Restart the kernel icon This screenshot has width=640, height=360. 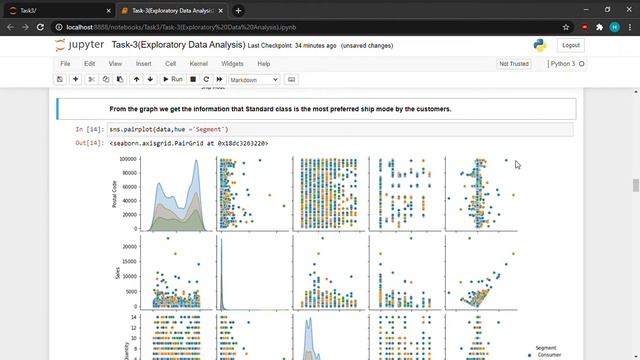tap(206, 79)
